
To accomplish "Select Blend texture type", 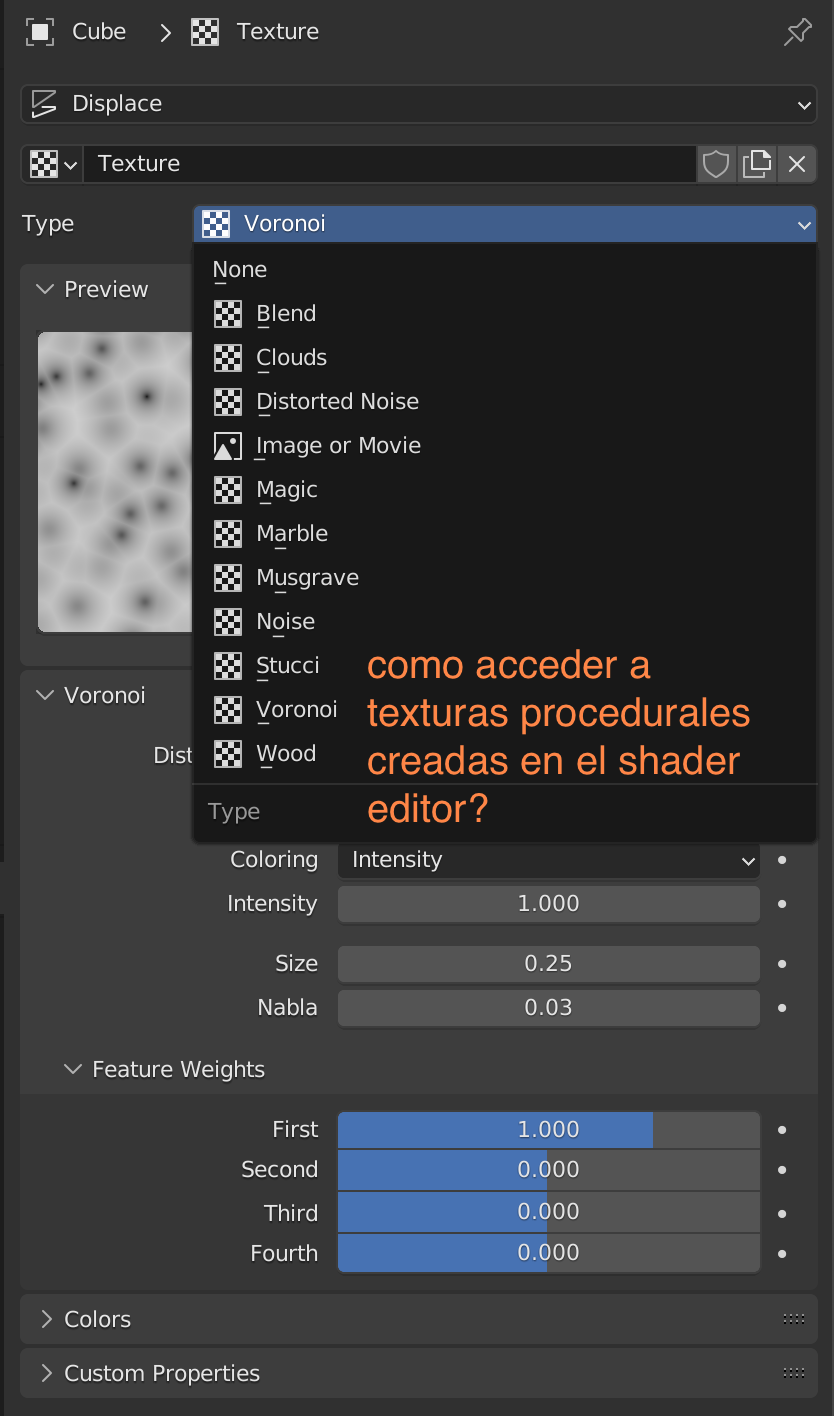I will click(504, 314).
